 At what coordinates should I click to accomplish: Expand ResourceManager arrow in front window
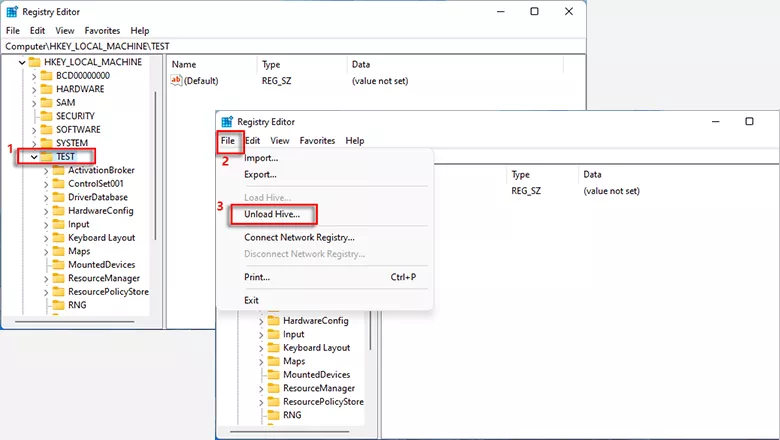pos(261,389)
